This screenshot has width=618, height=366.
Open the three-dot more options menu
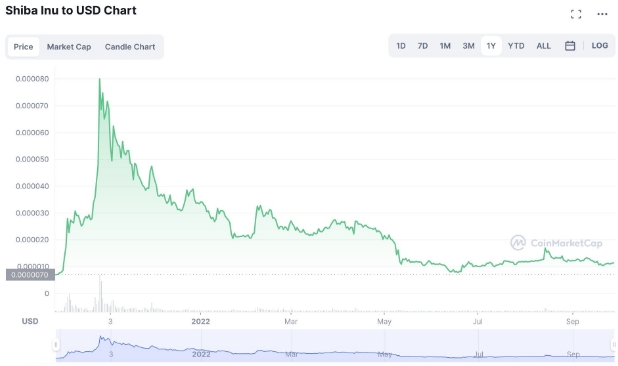pyautogui.click(x=602, y=14)
